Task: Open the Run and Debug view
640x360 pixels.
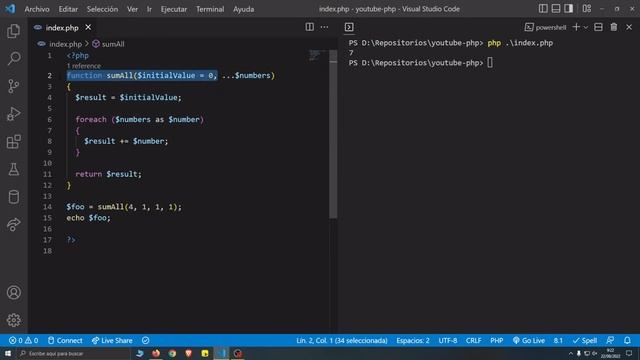Action: 13,114
